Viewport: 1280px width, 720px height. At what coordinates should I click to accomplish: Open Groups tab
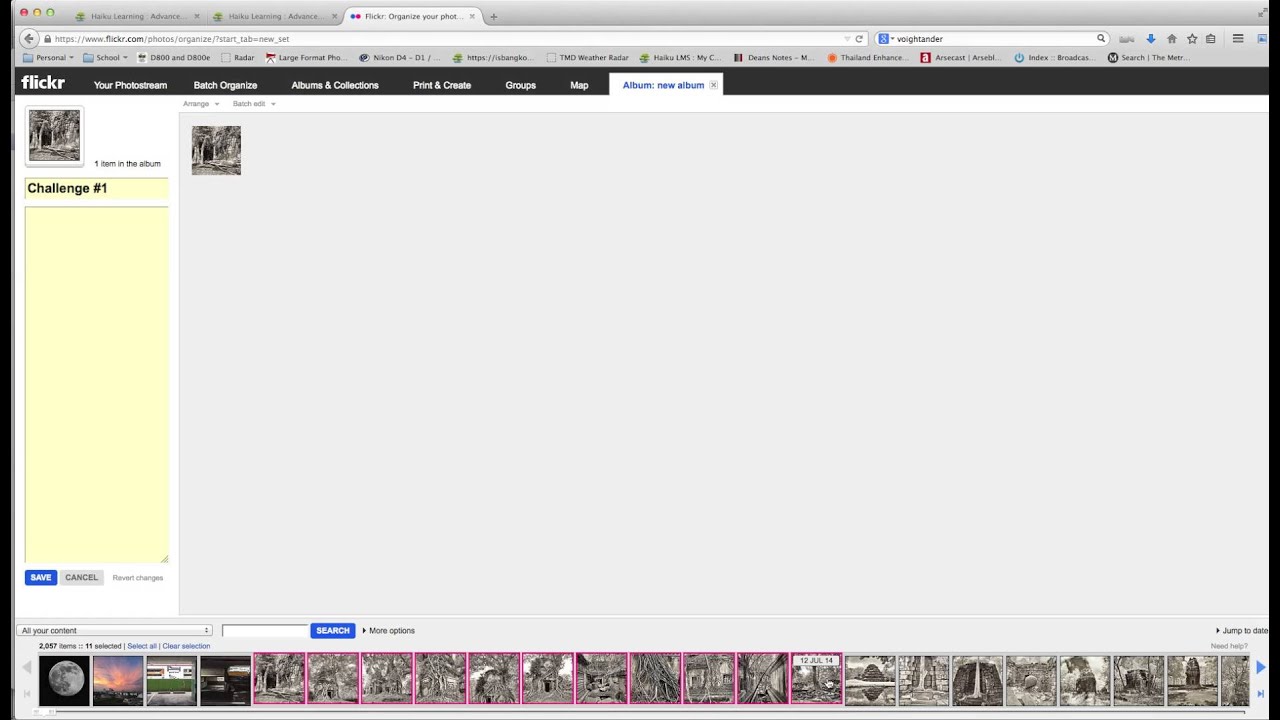tap(520, 85)
